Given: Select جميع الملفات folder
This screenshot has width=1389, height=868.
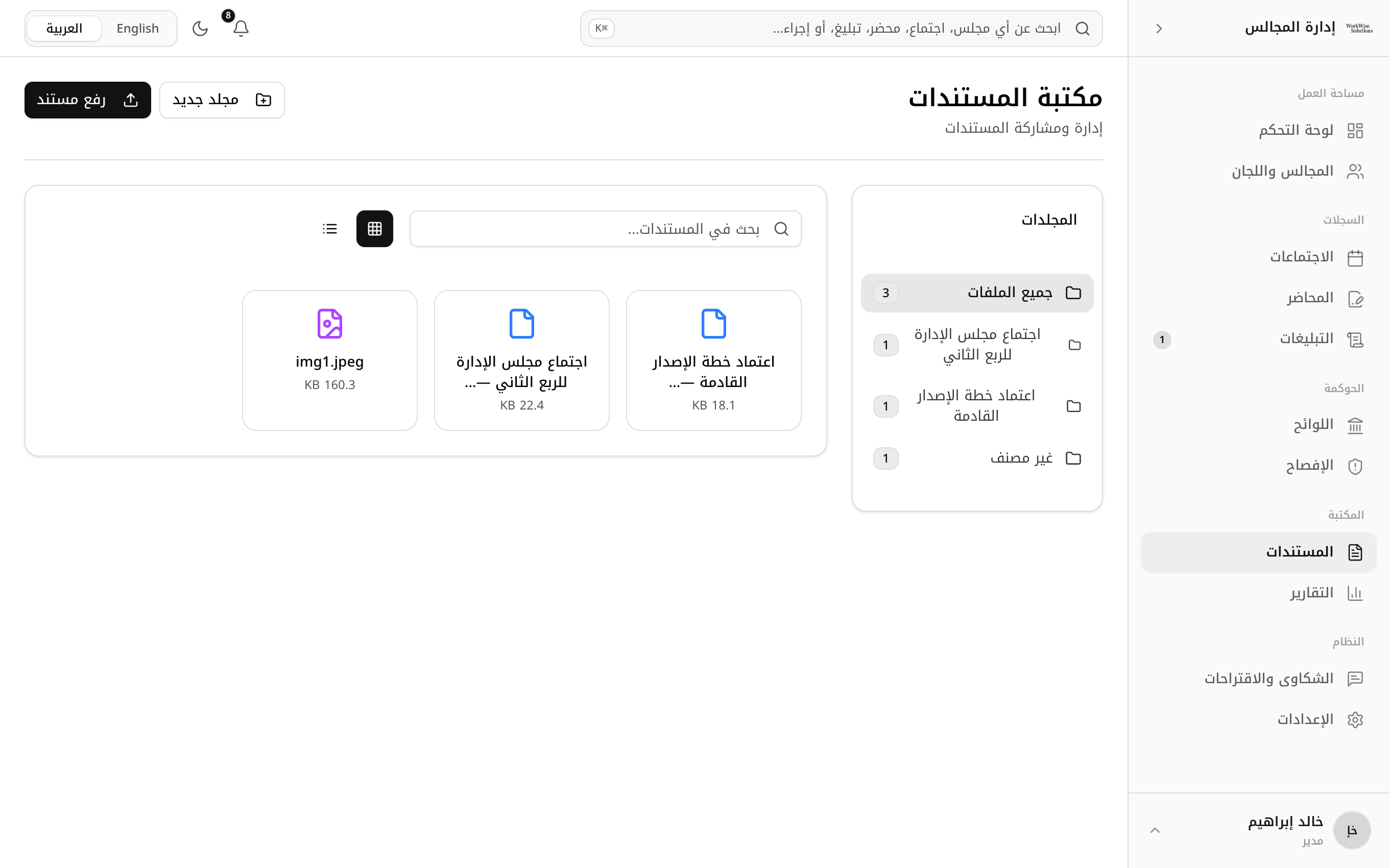Looking at the screenshot, I should tap(977, 293).
